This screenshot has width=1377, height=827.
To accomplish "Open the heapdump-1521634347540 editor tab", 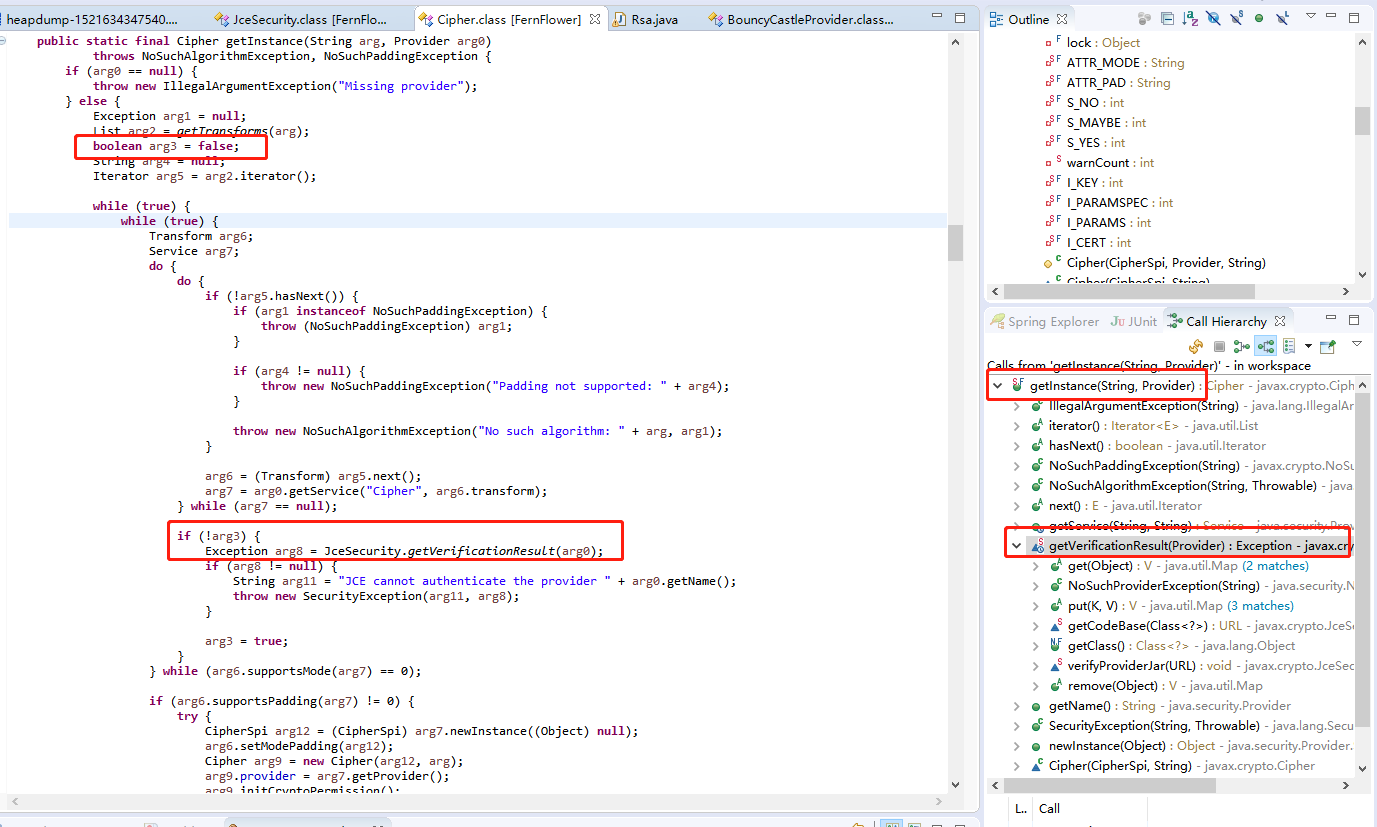I will pos(93,19).
